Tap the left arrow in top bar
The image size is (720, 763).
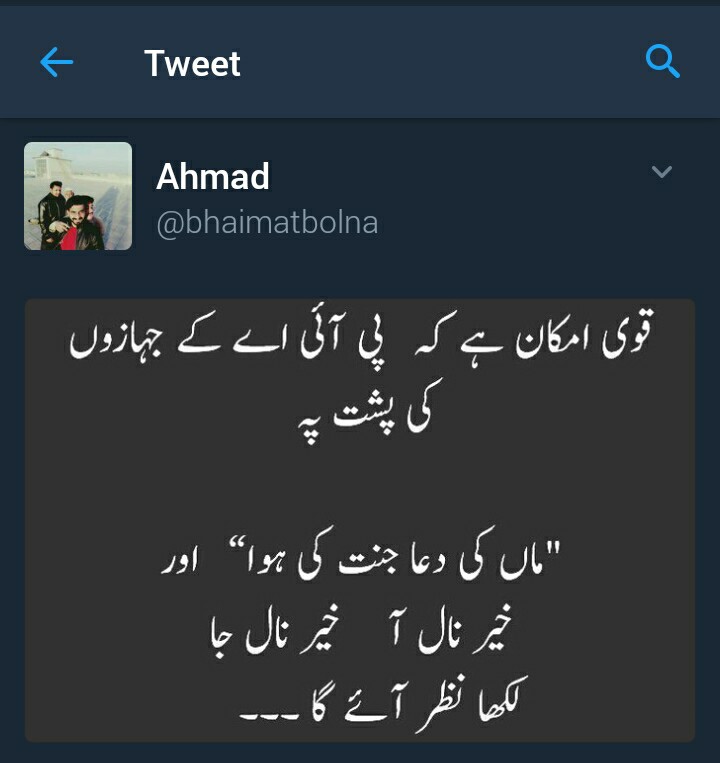[x=56, y=62]
